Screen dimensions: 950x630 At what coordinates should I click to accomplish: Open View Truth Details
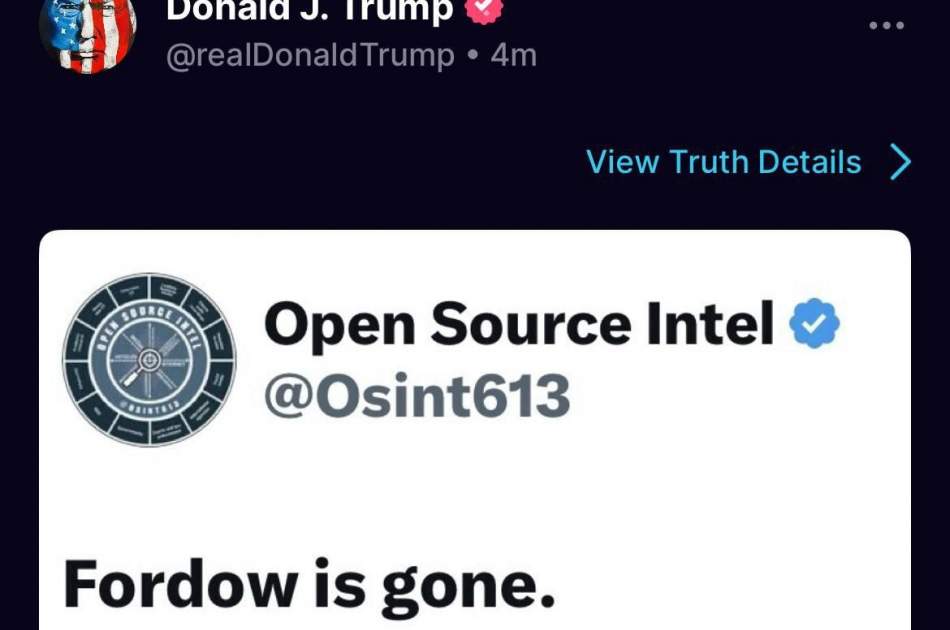(x=749, y=162)
